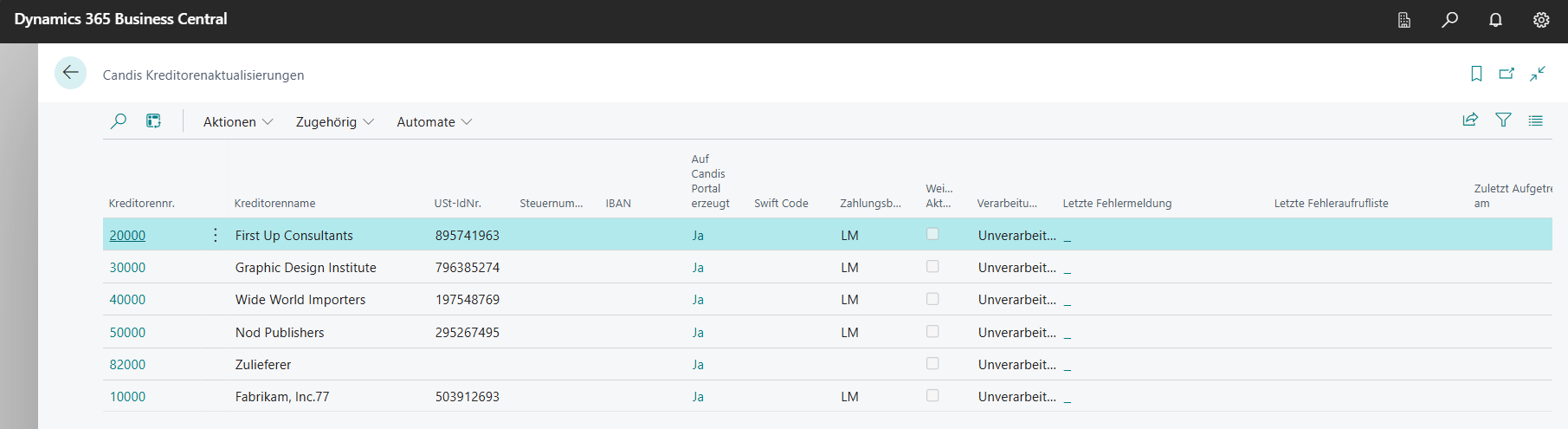Expand the Zugehörig dropdown menu
This screenshot has height=429, width=1568.
(334, 122)
